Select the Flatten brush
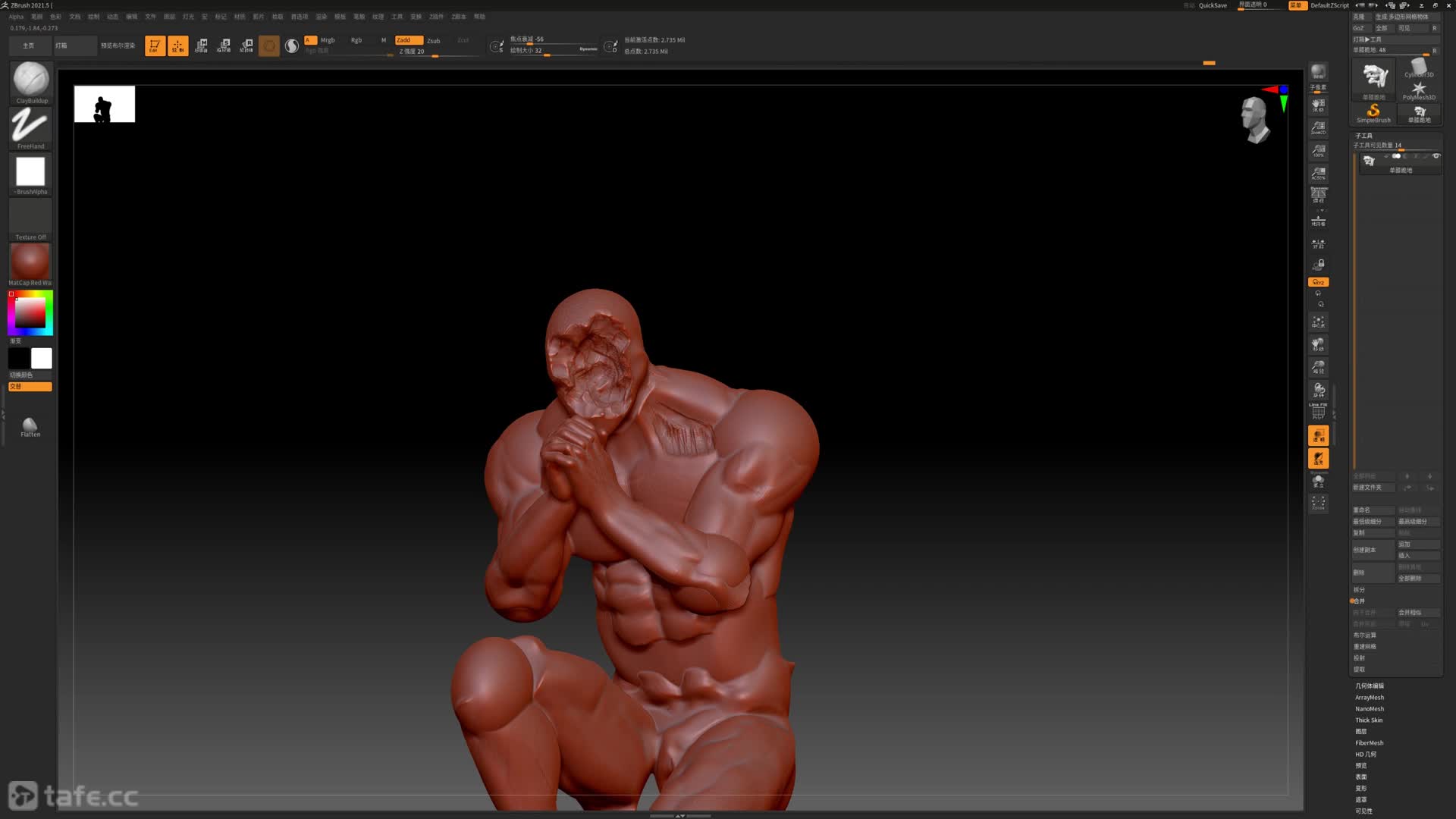This screenshot has width=1456, height=819. (30, 427)
